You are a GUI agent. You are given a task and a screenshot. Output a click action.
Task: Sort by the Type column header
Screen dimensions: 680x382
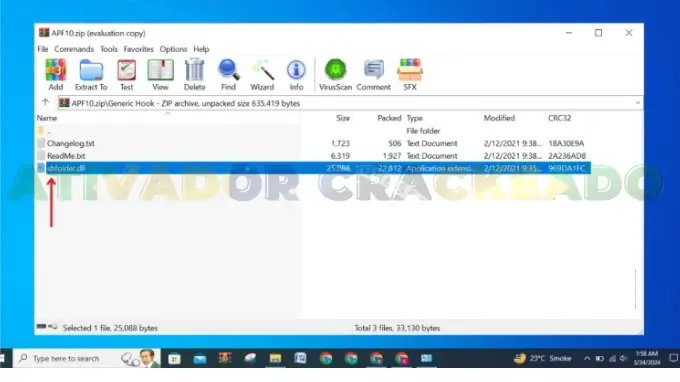pos(415,118)
